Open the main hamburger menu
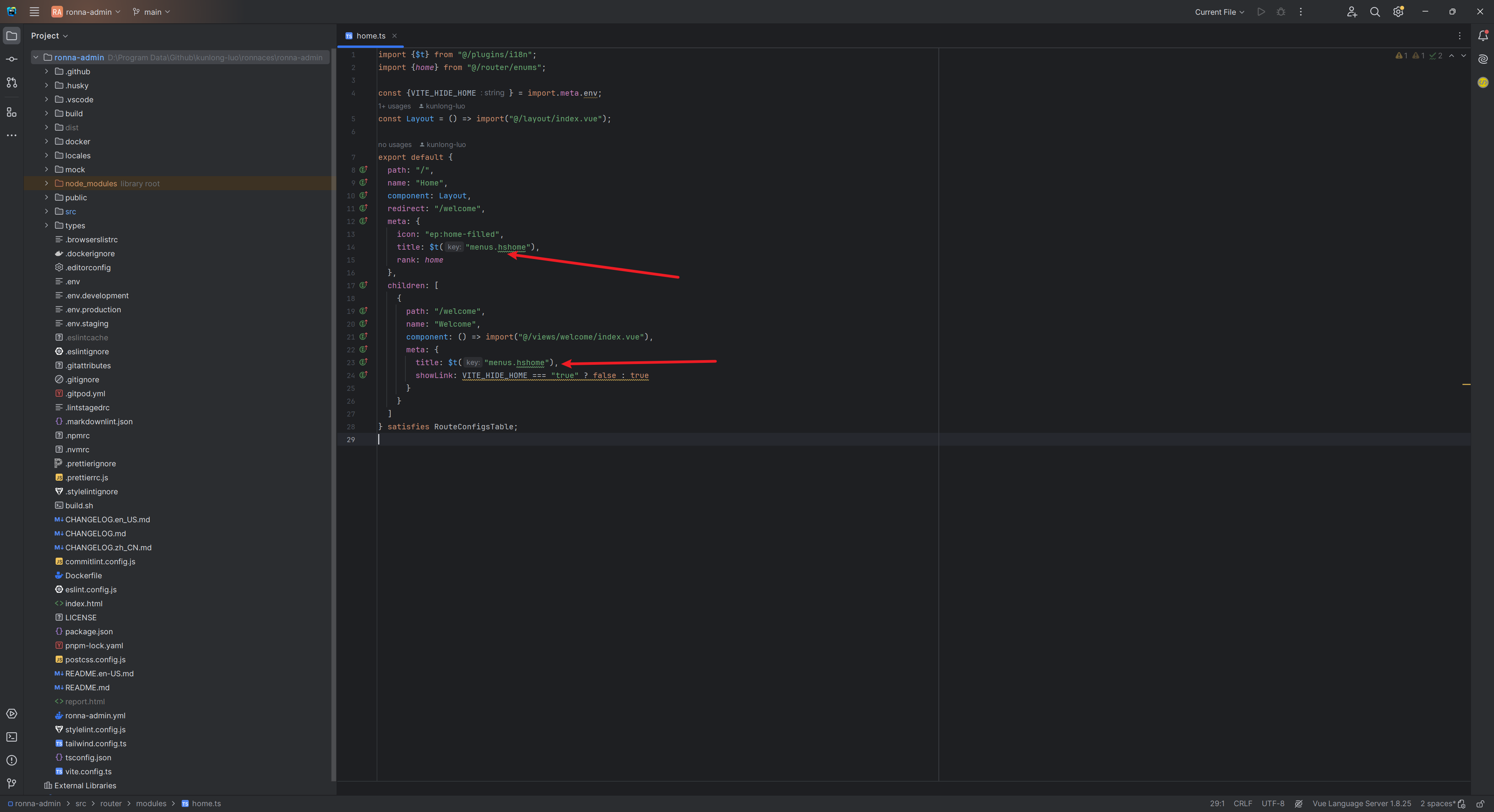 34,12
